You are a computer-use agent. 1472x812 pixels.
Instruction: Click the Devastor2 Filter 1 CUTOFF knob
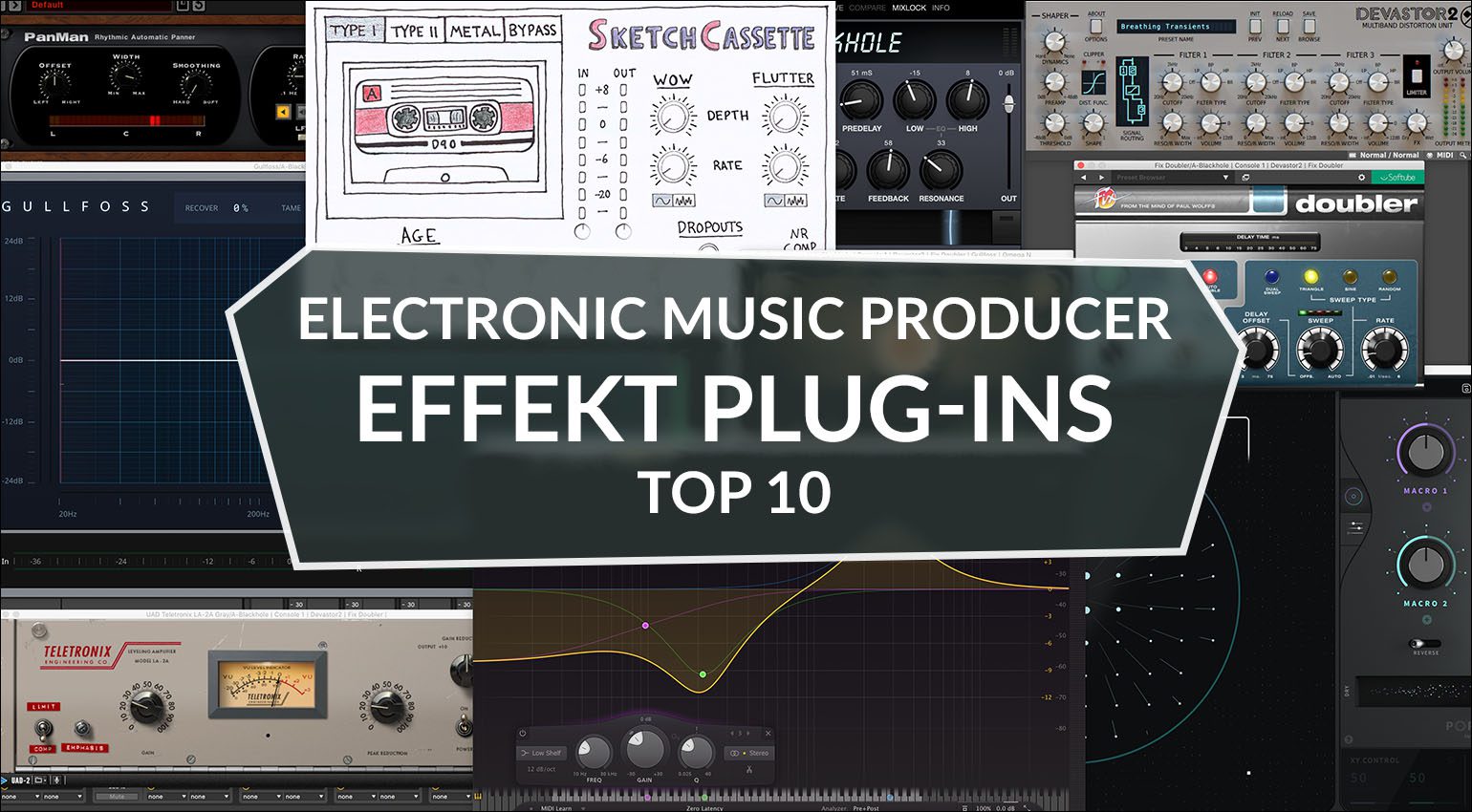point(1171,83)
